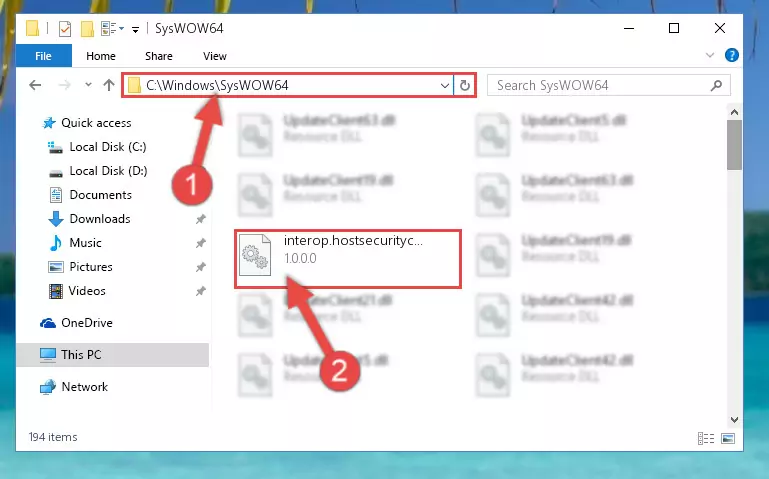Click the pin icon next to Downloads
Image resolution: width=769 pixels, height=479 pixels.
point(201,219)
